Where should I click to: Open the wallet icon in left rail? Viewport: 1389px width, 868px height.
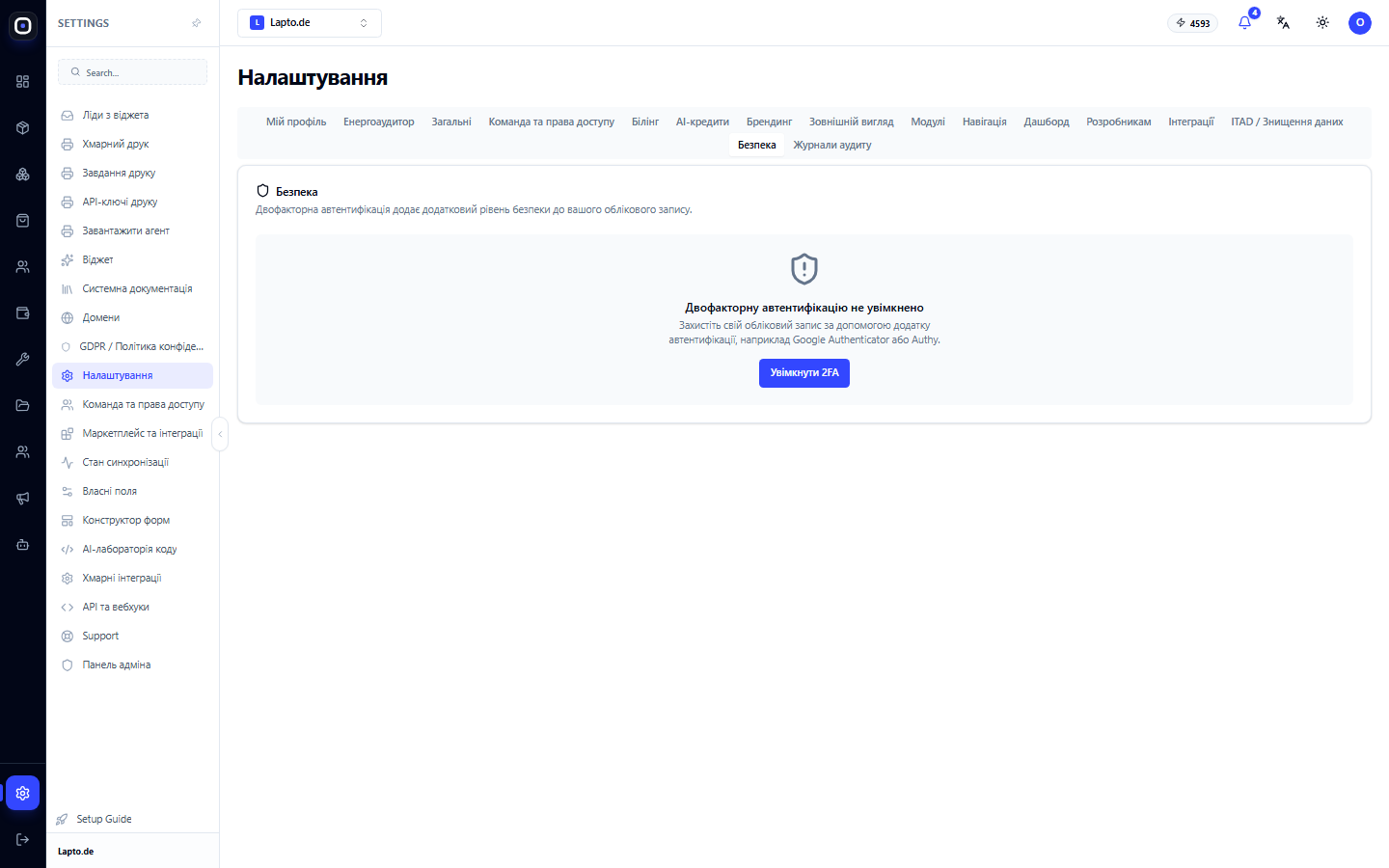[23, 313]
